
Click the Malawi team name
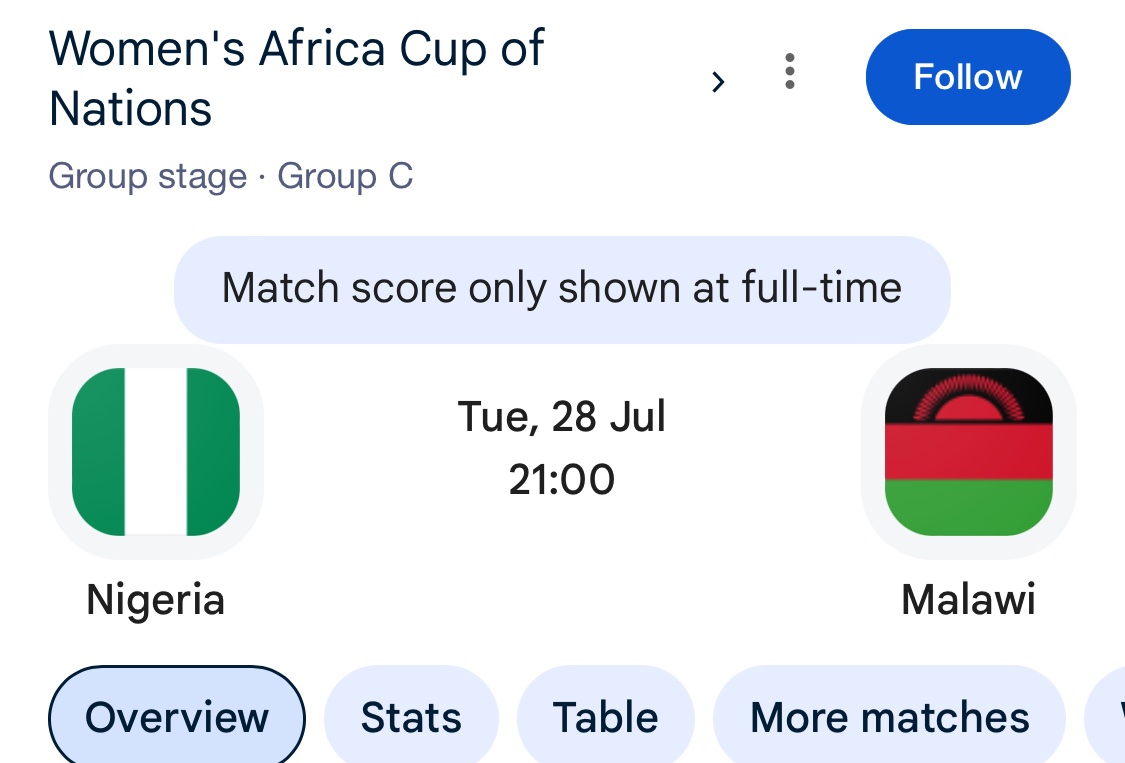[x=969, y=599]
